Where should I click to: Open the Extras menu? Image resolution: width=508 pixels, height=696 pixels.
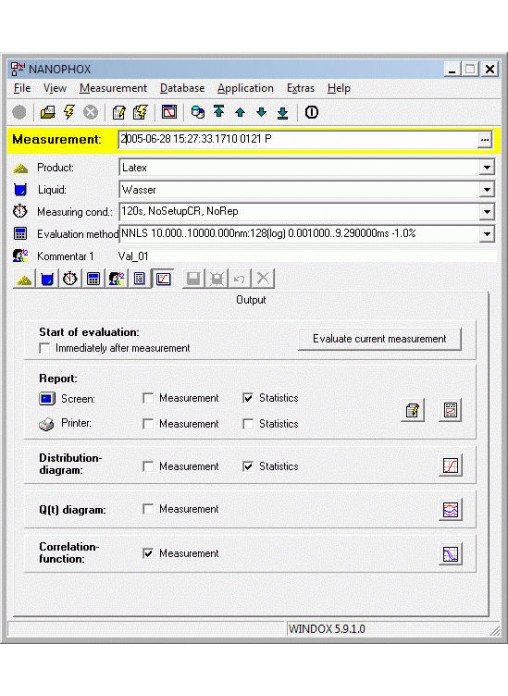301,88
